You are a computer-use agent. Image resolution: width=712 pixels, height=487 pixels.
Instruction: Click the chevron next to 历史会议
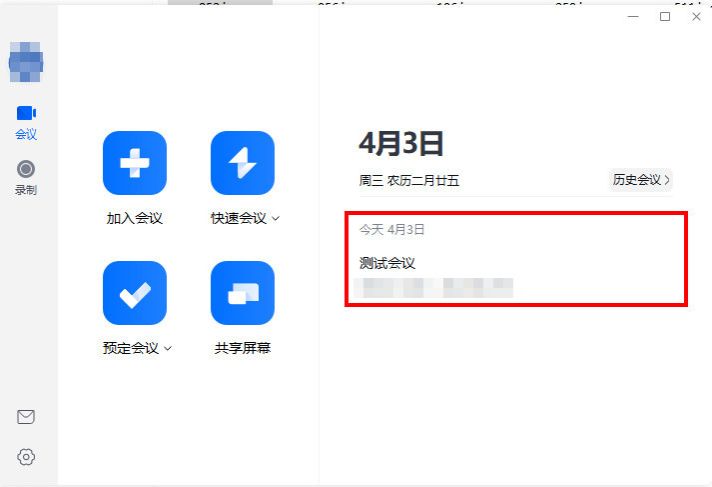click(667, 180)
